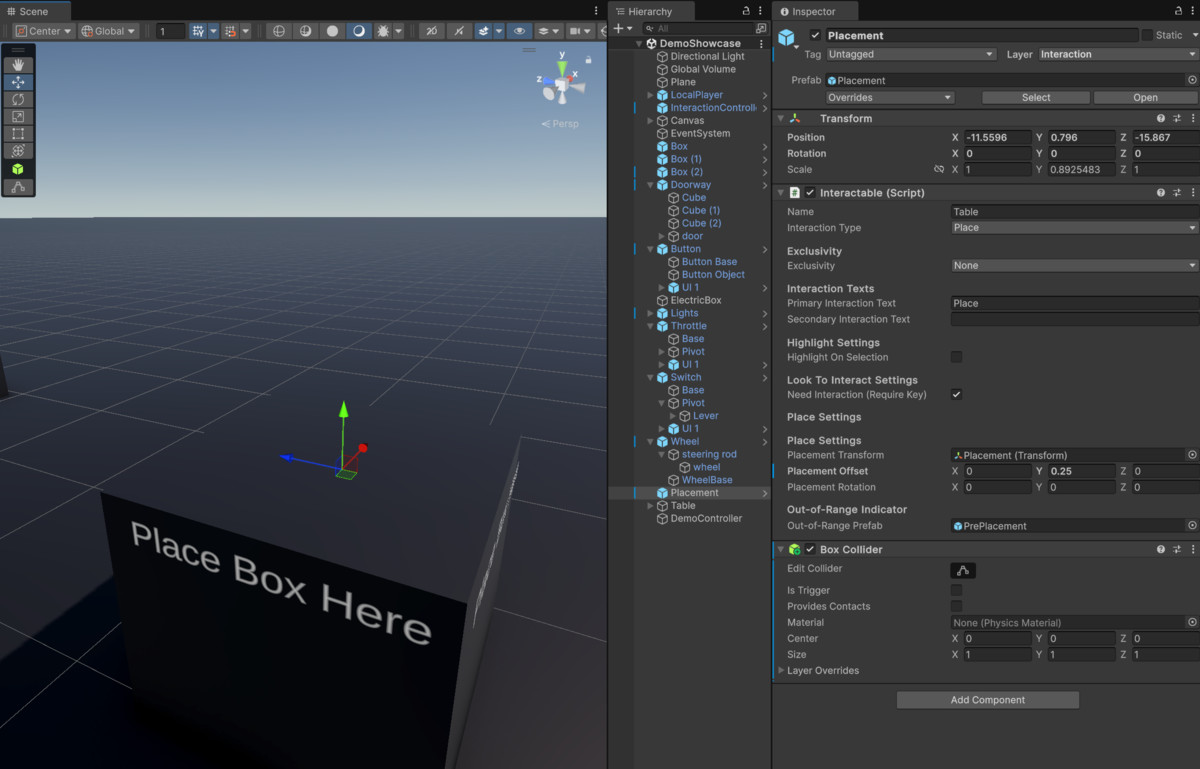
Task: Toggle constrained proportions lock next to Scale
Action: click(x=938, y=169)
